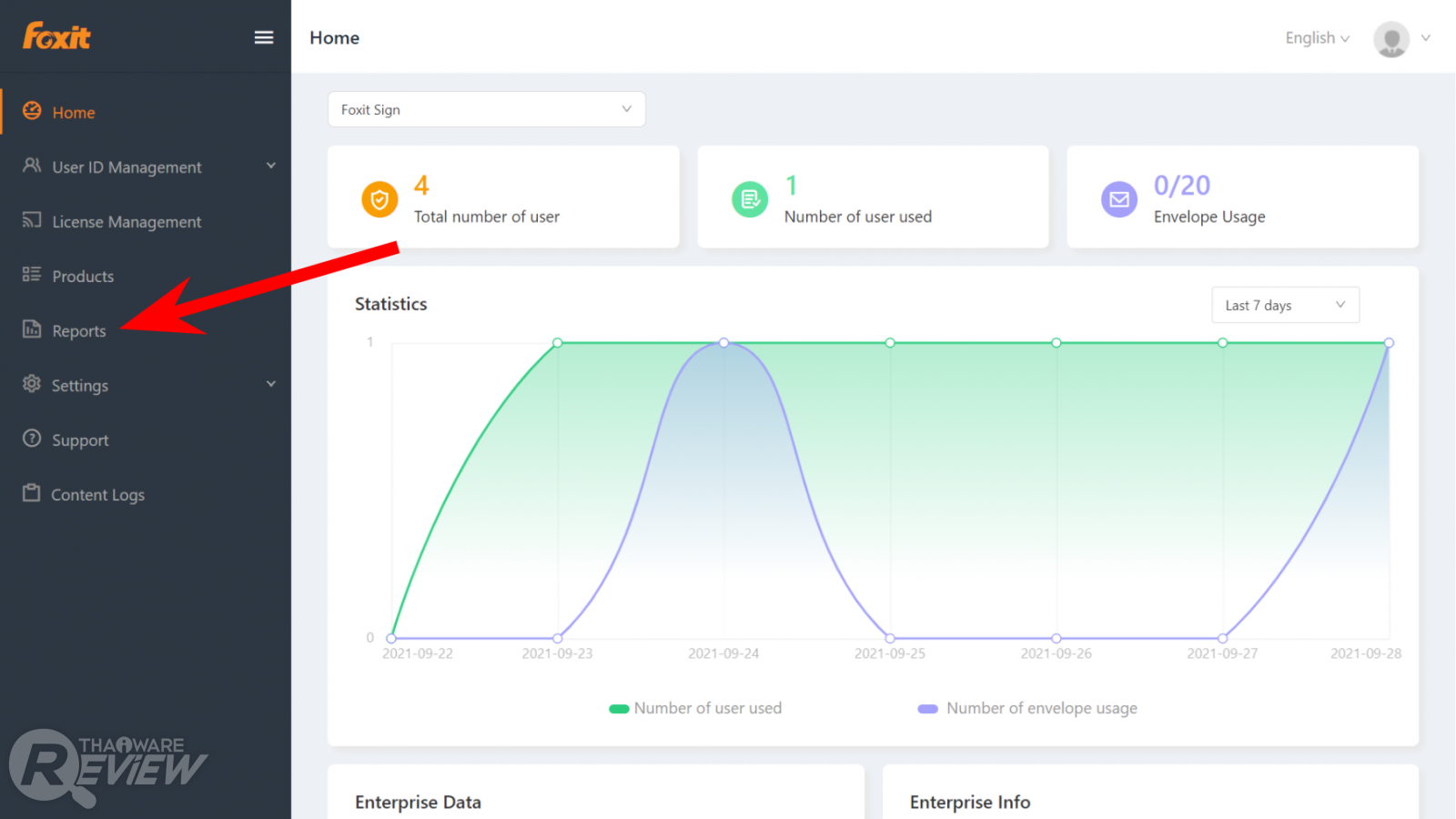Viewport: 1456px width, 819px height.
Task: Open the Last 7 days dropdown
Action: click(x=1285, y=305)
